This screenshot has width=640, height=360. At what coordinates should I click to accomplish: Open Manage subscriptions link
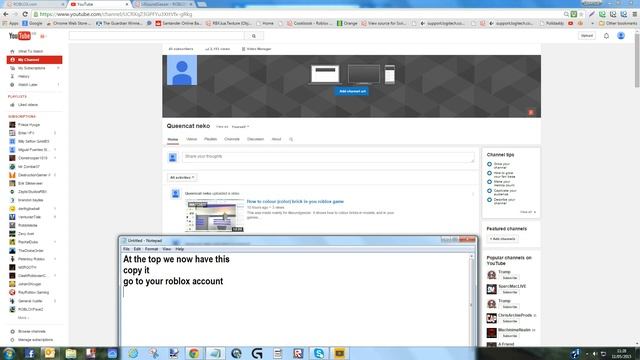point(35,340)
